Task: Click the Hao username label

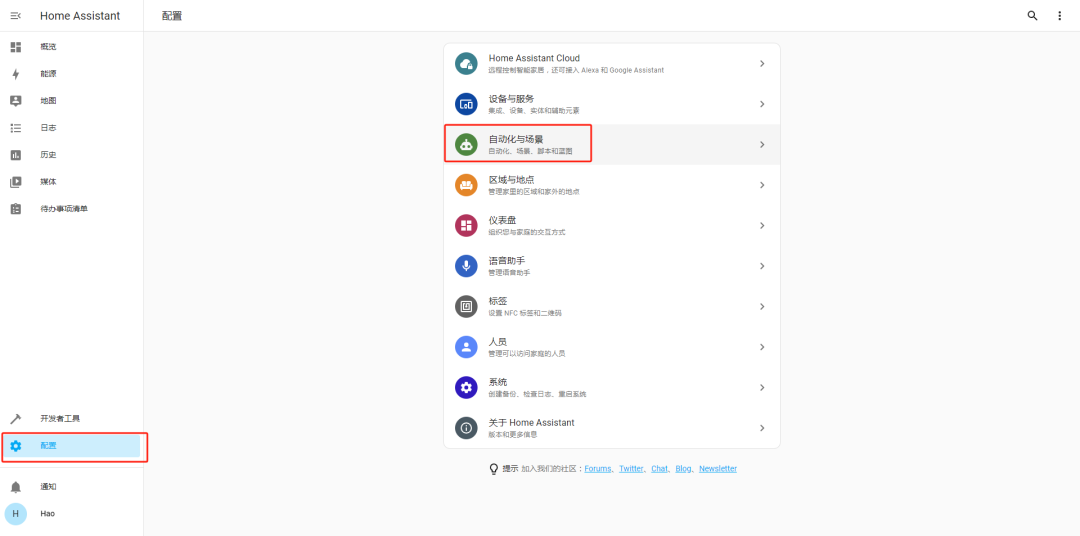Action: [48, 514]
